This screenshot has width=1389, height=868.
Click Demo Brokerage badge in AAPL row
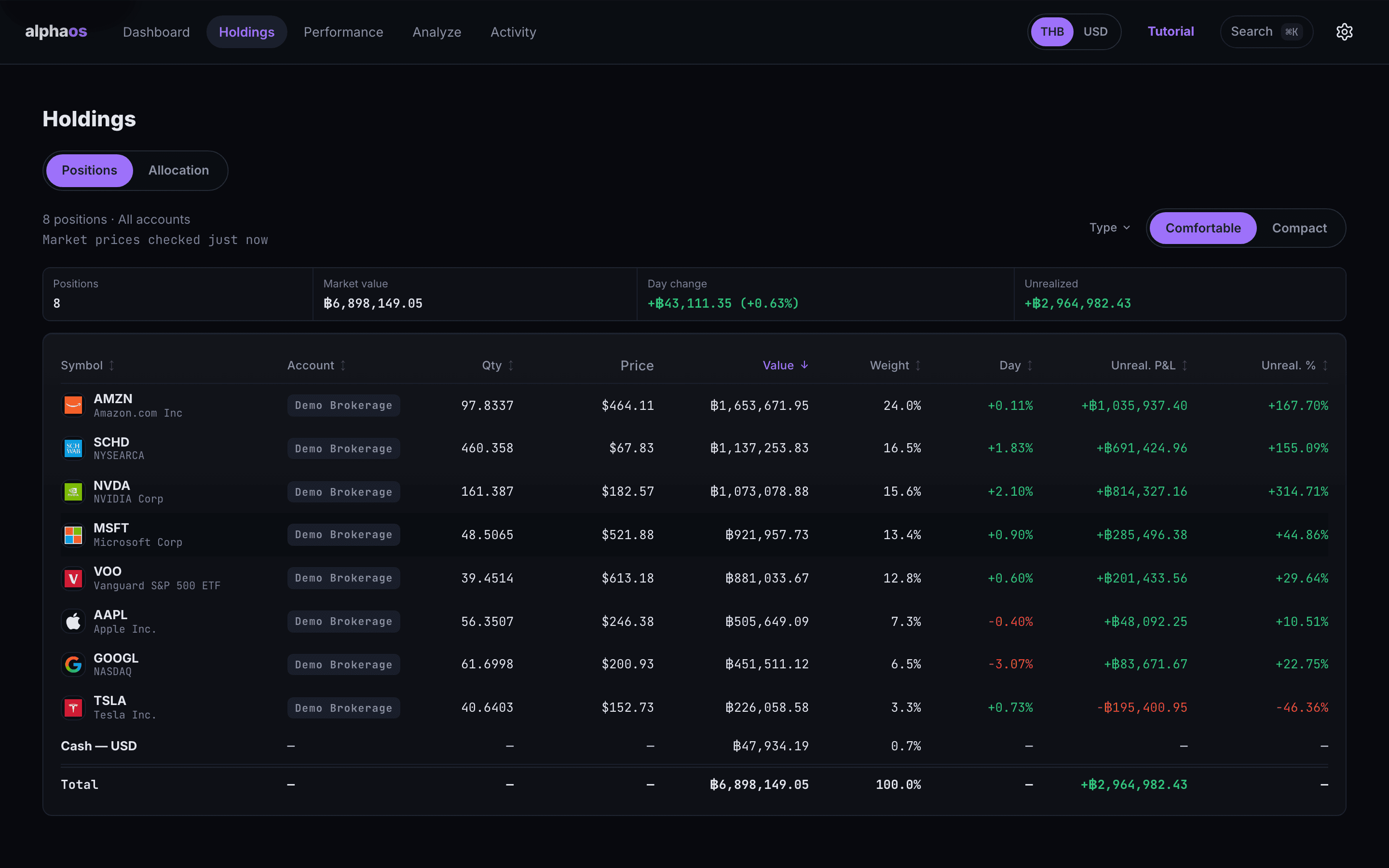344,622
